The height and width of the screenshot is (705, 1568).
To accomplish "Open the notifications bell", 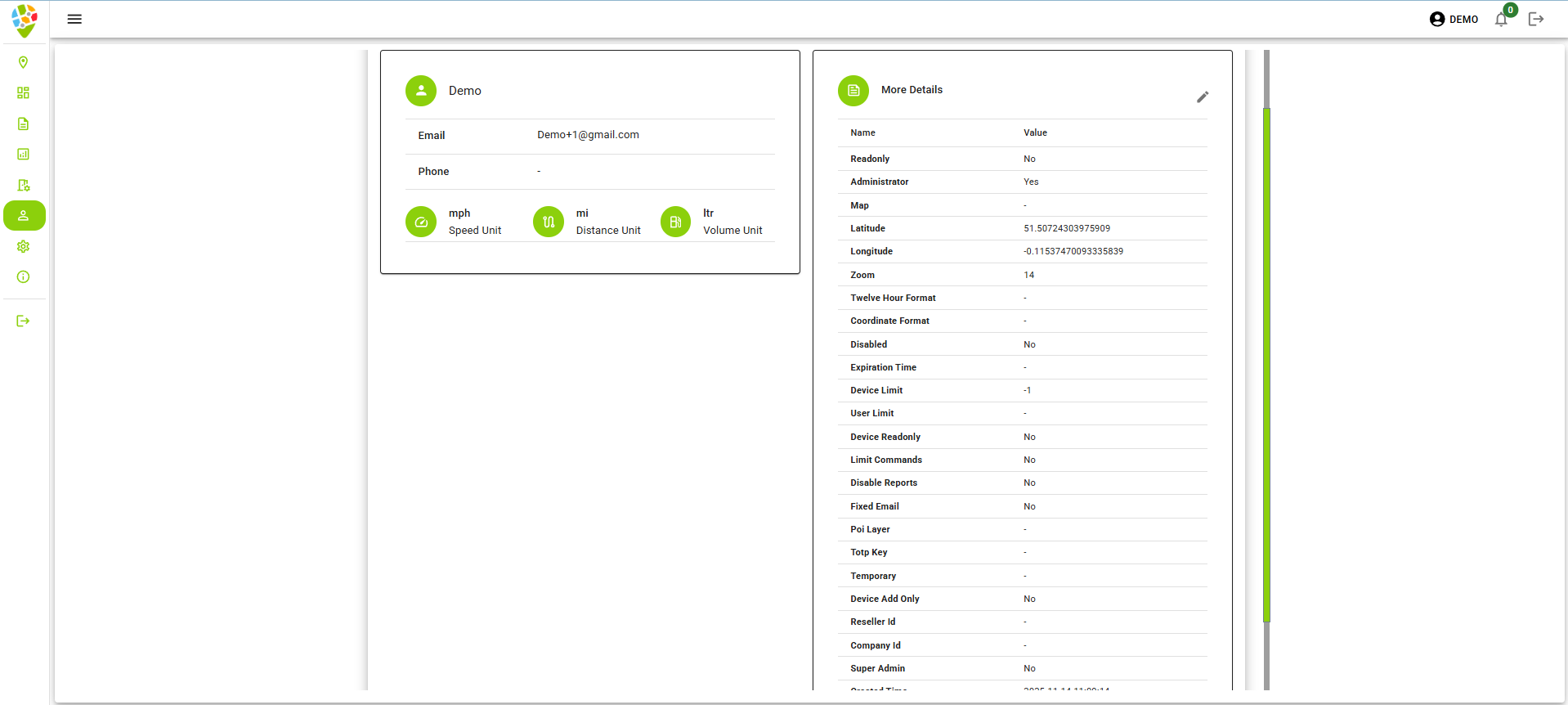I will pyautogui.click(x=1501, y=20).
